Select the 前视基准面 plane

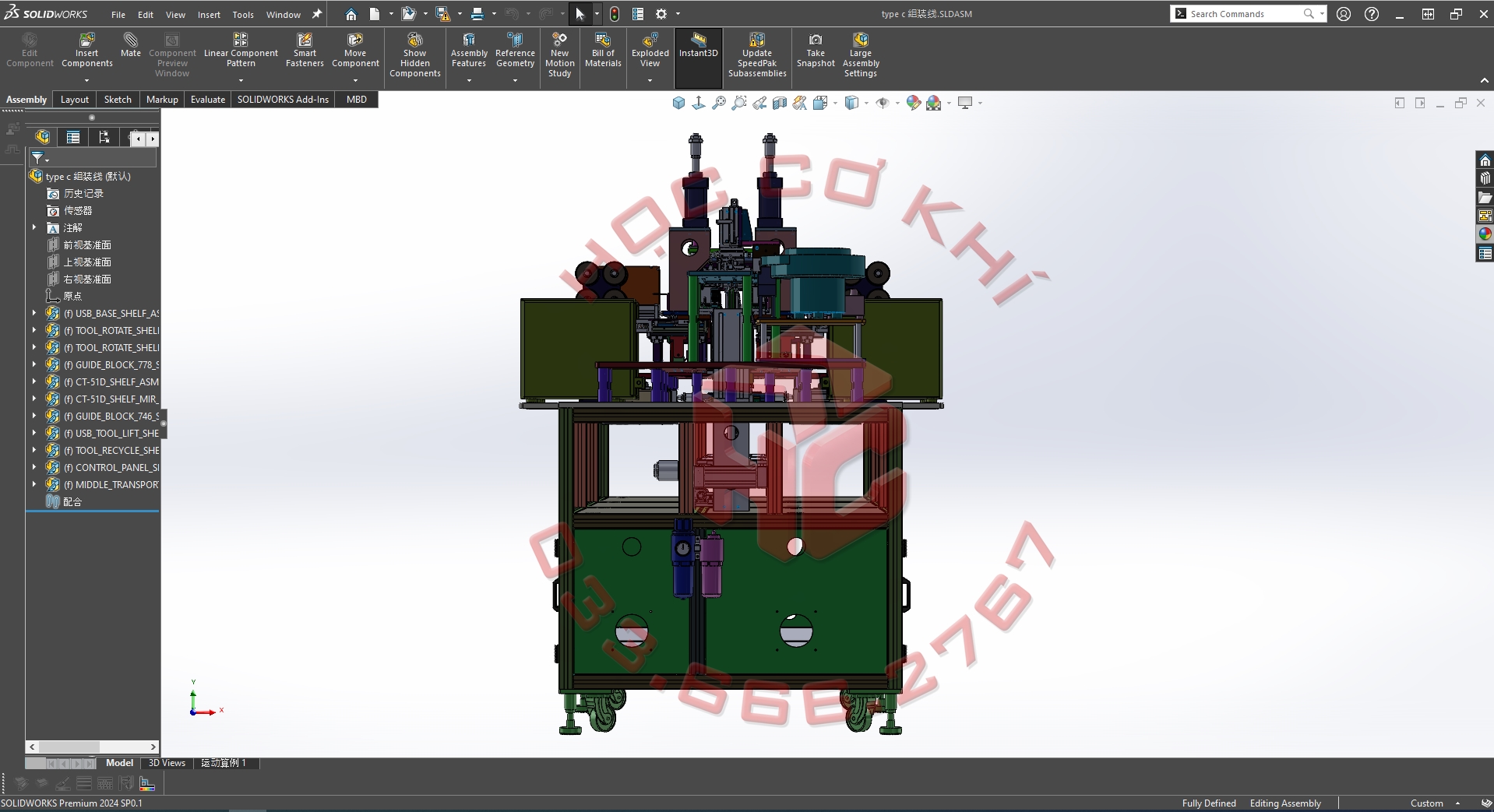tap(87, 244)
